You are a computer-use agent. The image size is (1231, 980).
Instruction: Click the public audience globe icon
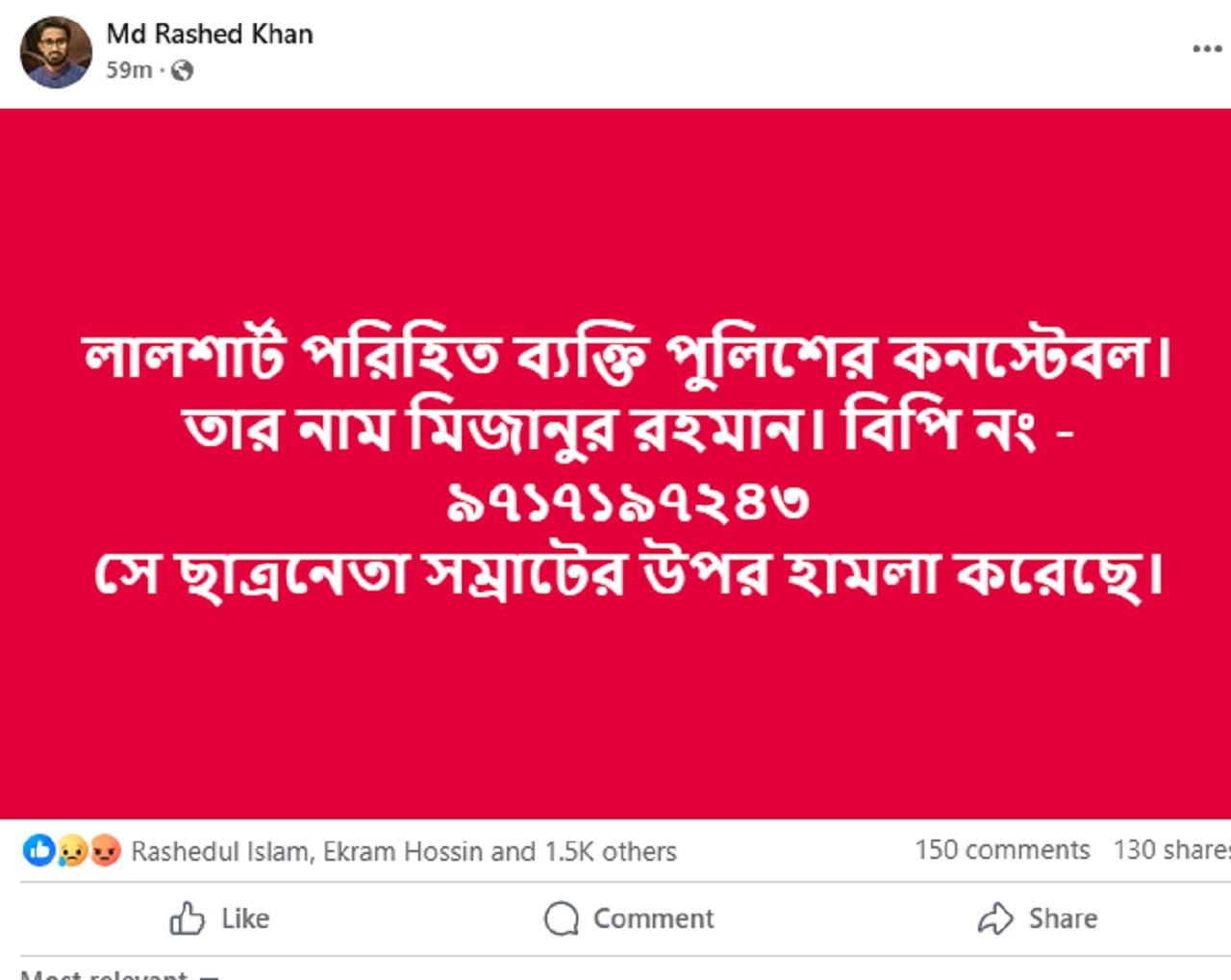click(x=182, y=70)
